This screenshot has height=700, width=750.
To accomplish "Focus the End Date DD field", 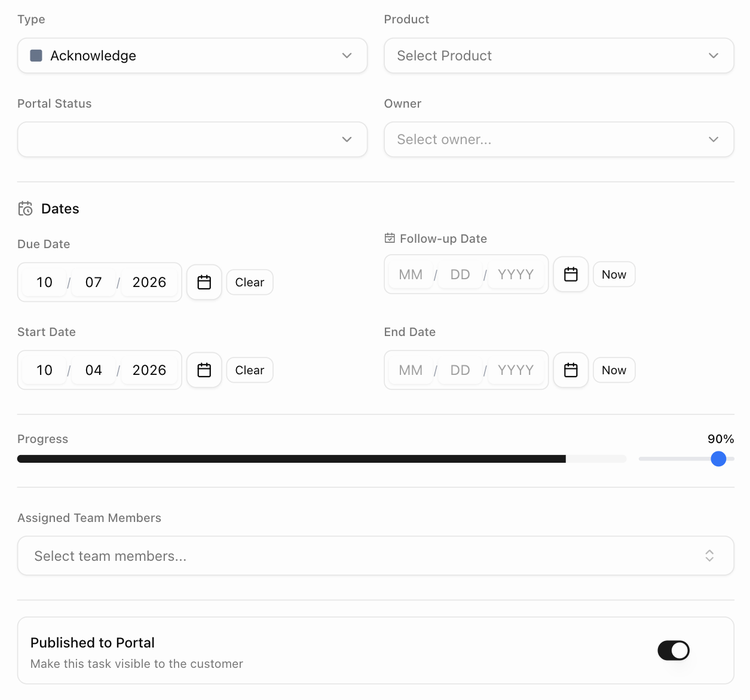I will [460, 370].
